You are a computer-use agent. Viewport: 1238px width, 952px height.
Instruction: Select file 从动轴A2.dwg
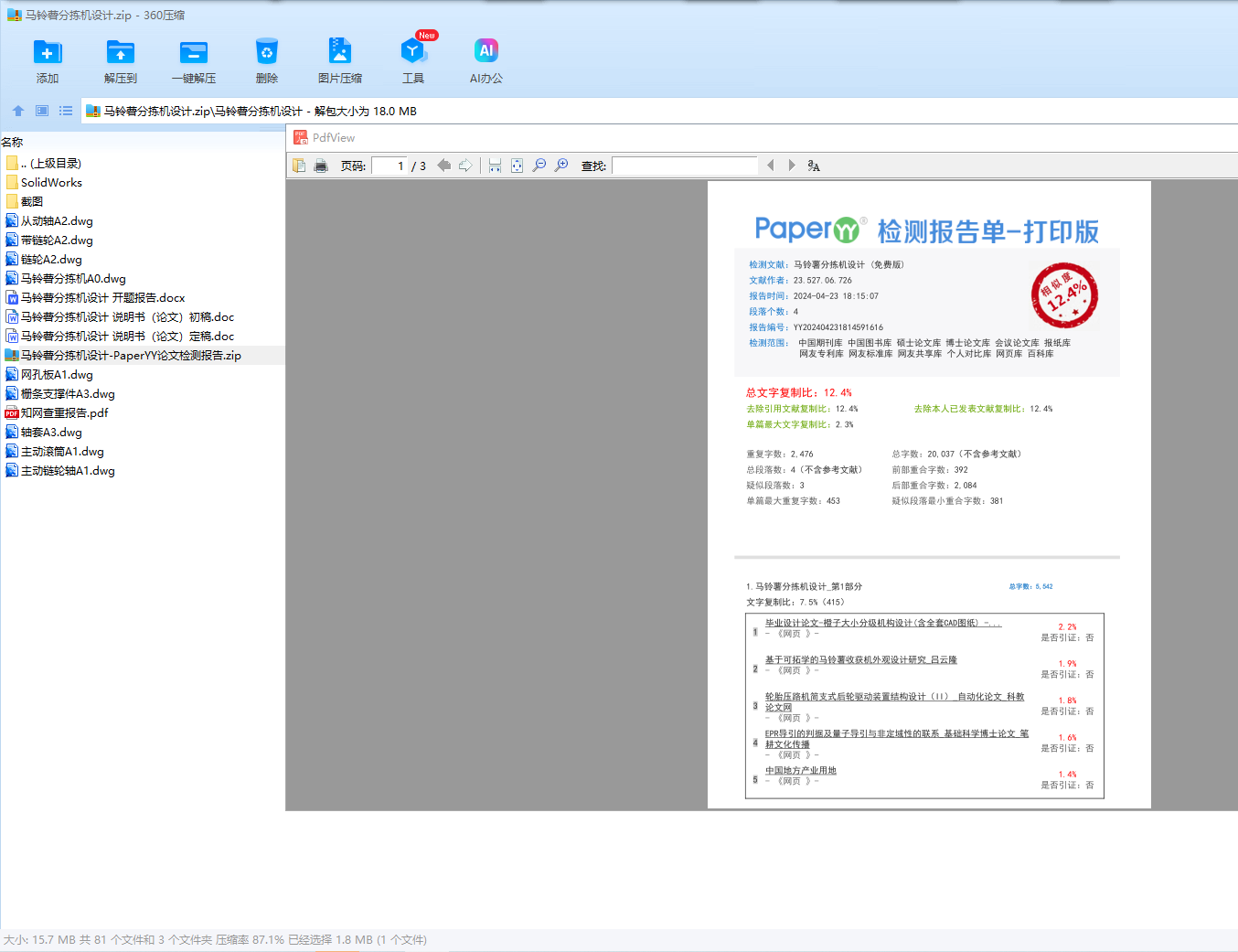(49, 221)
